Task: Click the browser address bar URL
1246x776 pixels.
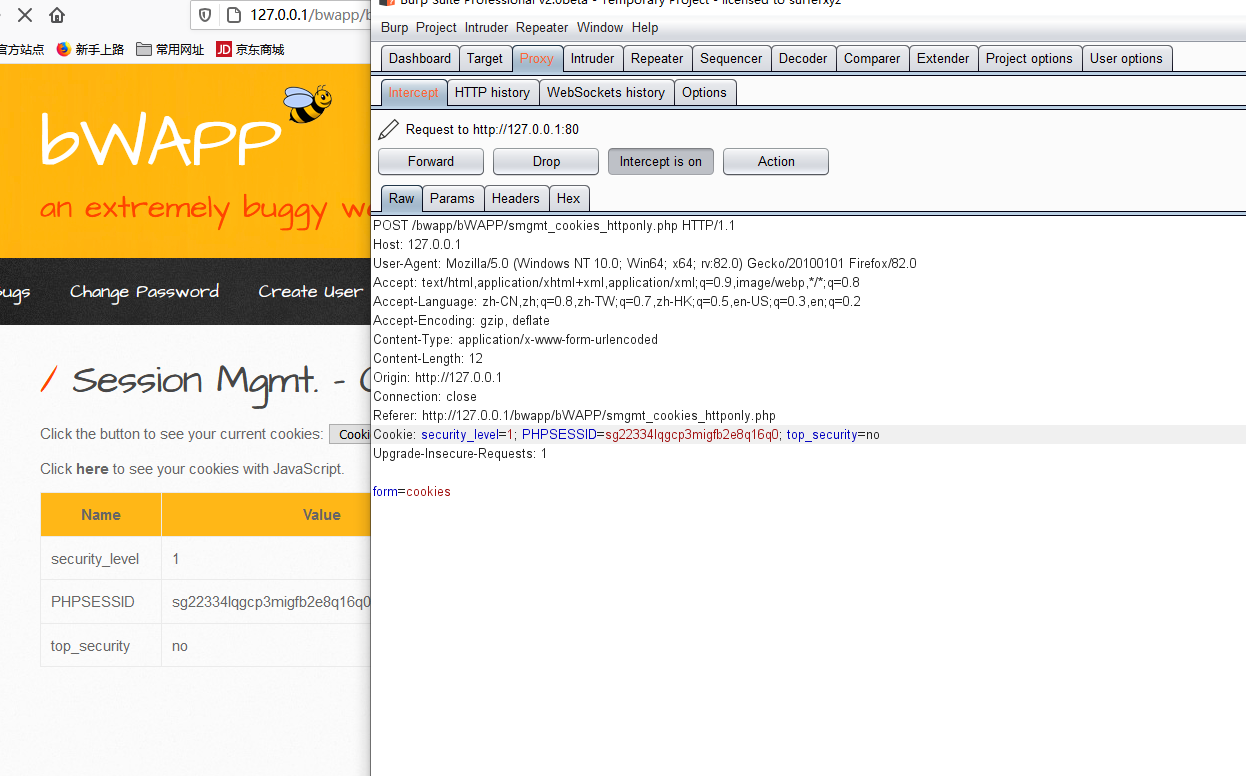Action: coord(310,15)
